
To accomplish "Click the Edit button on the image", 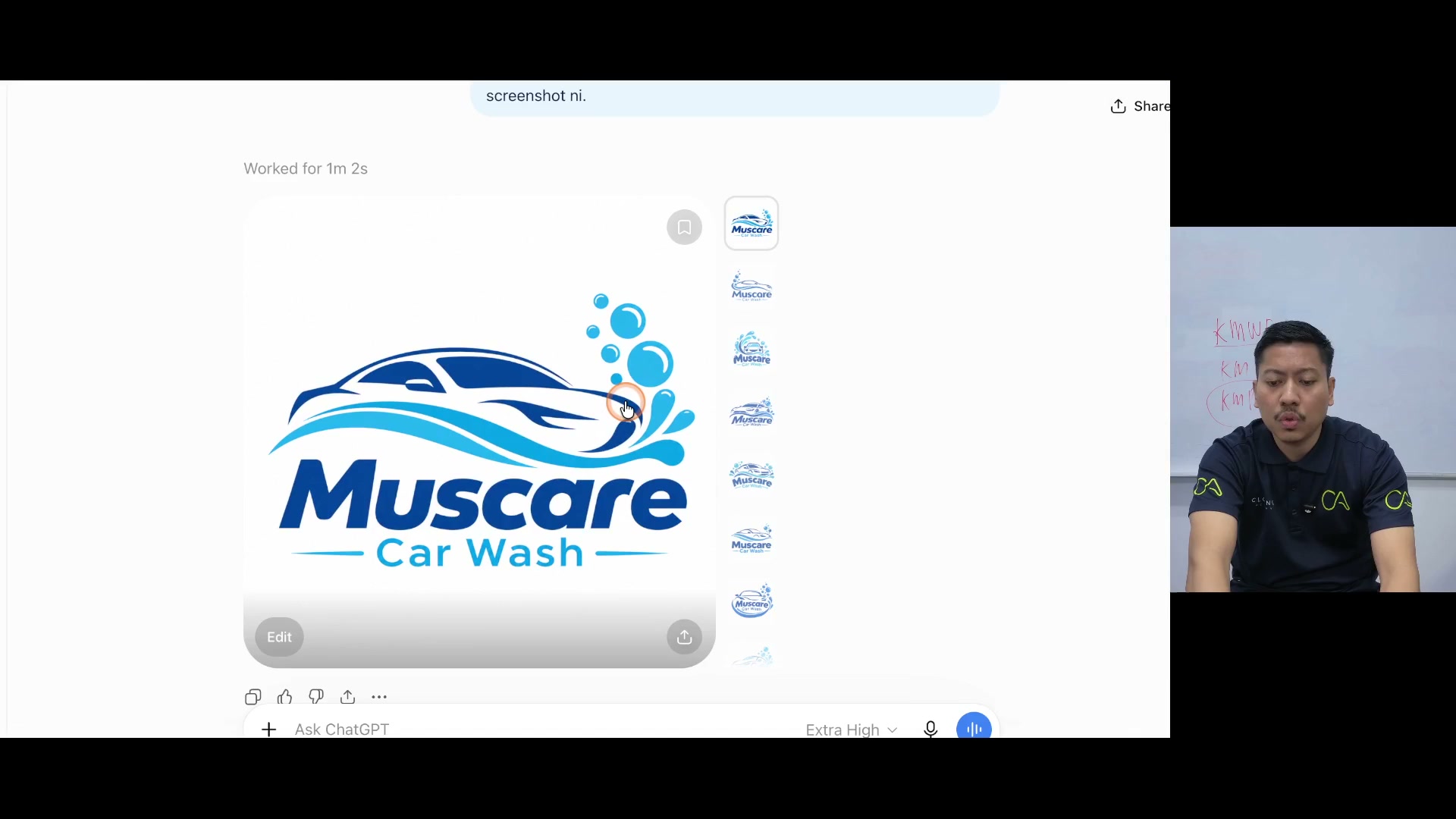I will [279, 637].
